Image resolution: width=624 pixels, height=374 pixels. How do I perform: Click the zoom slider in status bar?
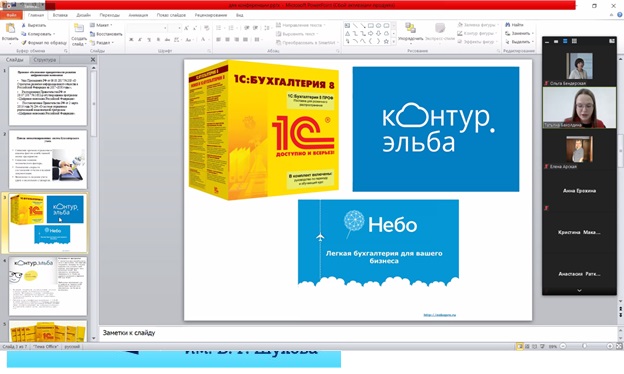tap(586, 346)
